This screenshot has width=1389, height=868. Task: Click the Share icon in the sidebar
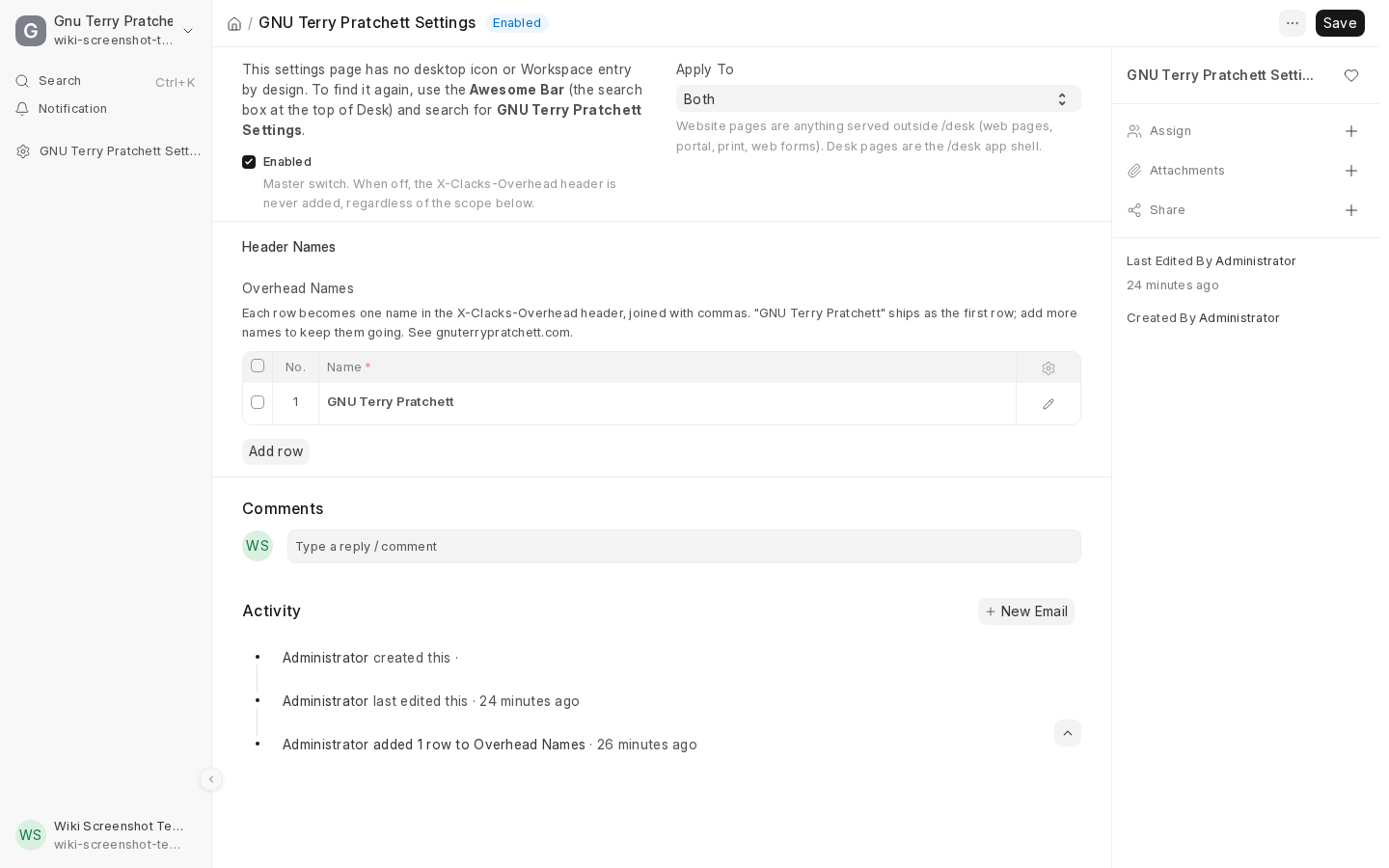1134,210
